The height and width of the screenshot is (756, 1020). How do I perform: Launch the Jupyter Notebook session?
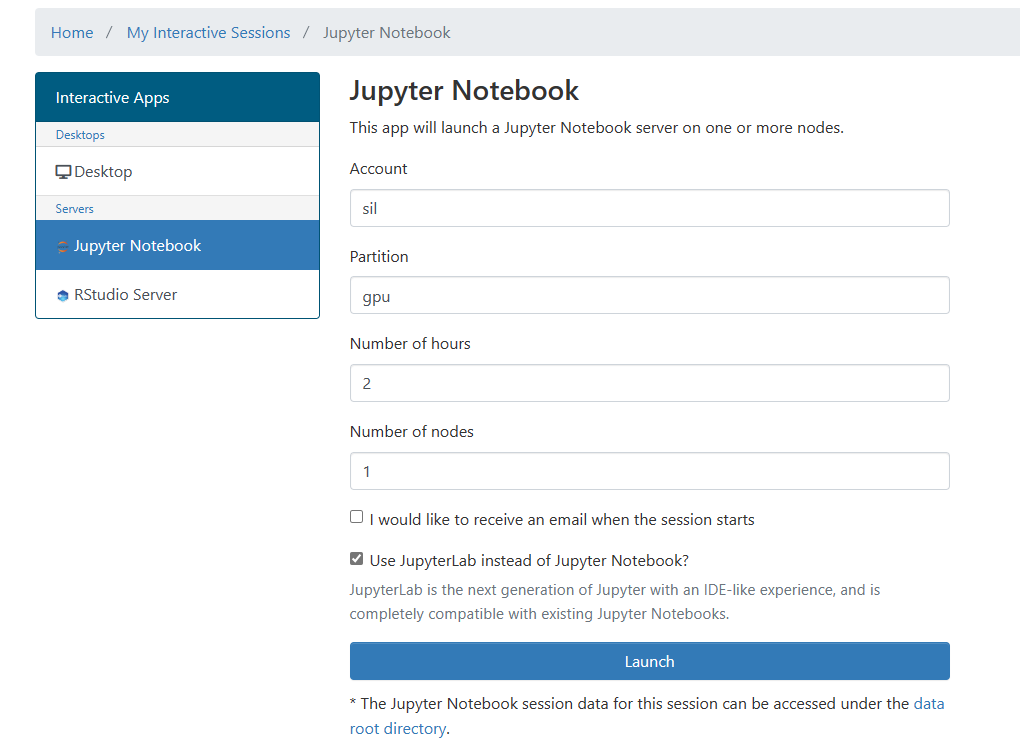pos(650,661)
